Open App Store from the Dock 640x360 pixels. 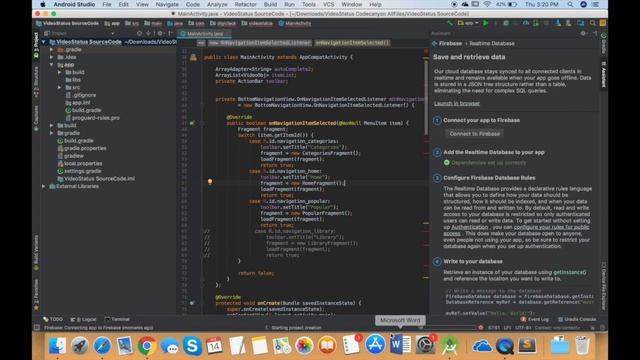[375, 345]
